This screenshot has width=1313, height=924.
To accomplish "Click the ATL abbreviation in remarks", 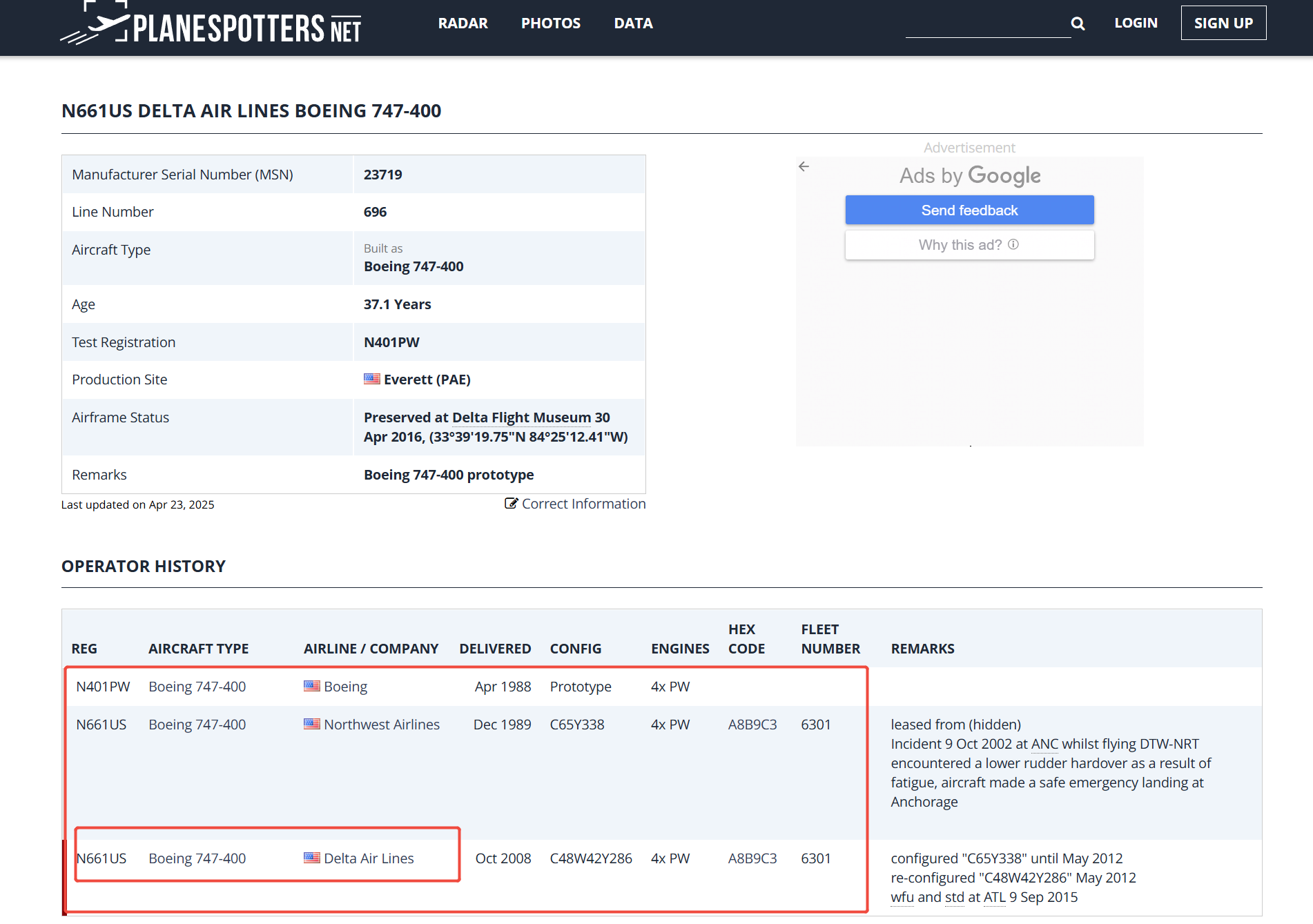I will coord(994,897).
